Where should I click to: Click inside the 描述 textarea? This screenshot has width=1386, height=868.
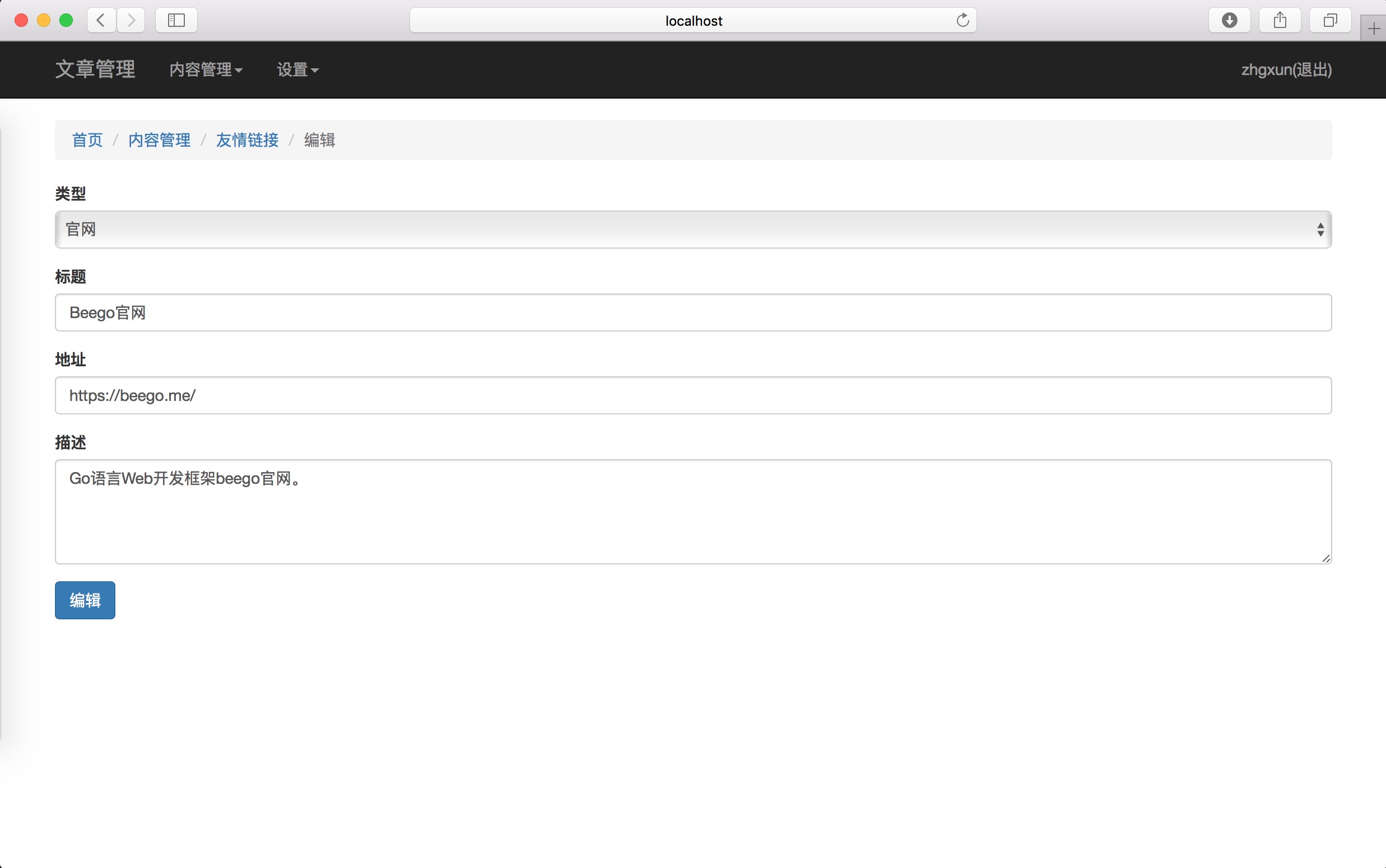coord(692,512)
